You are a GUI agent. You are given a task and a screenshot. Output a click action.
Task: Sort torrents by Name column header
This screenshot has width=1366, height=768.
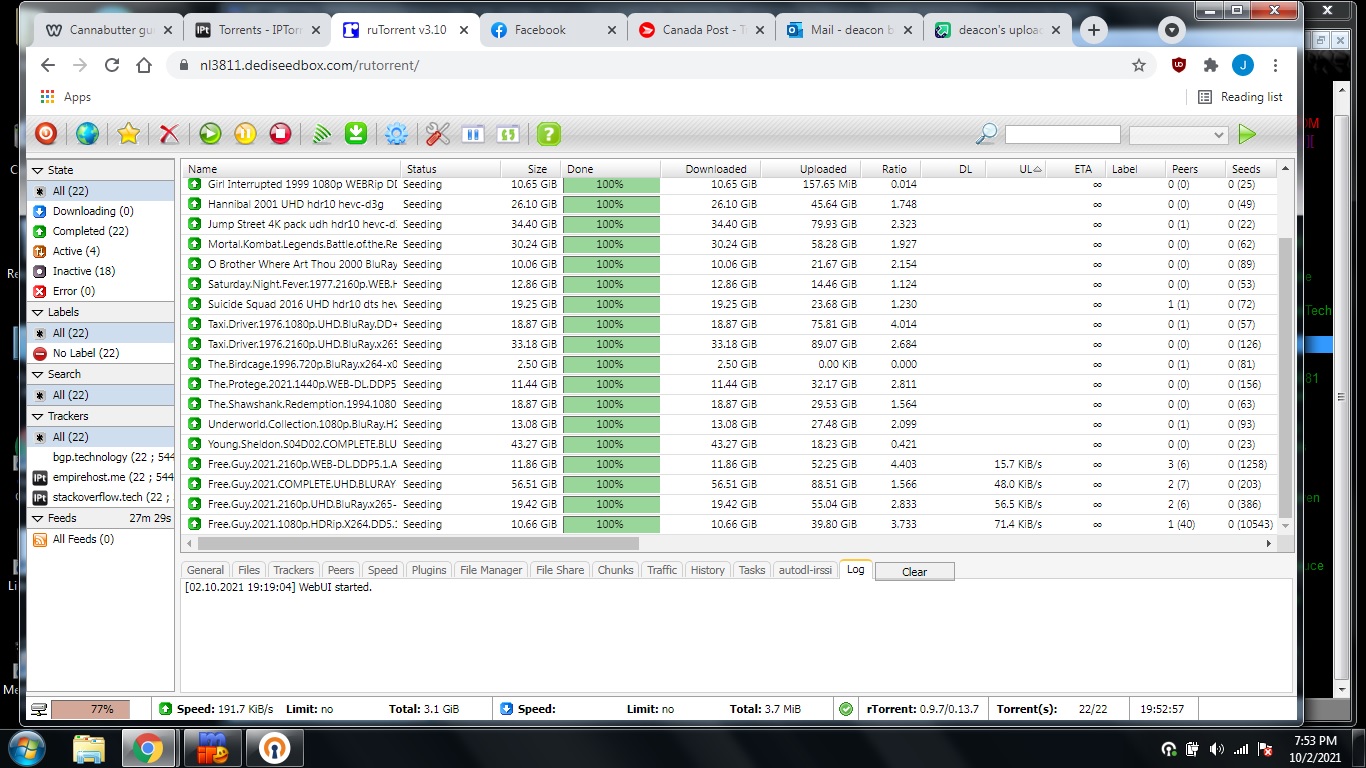coord(291,169)
